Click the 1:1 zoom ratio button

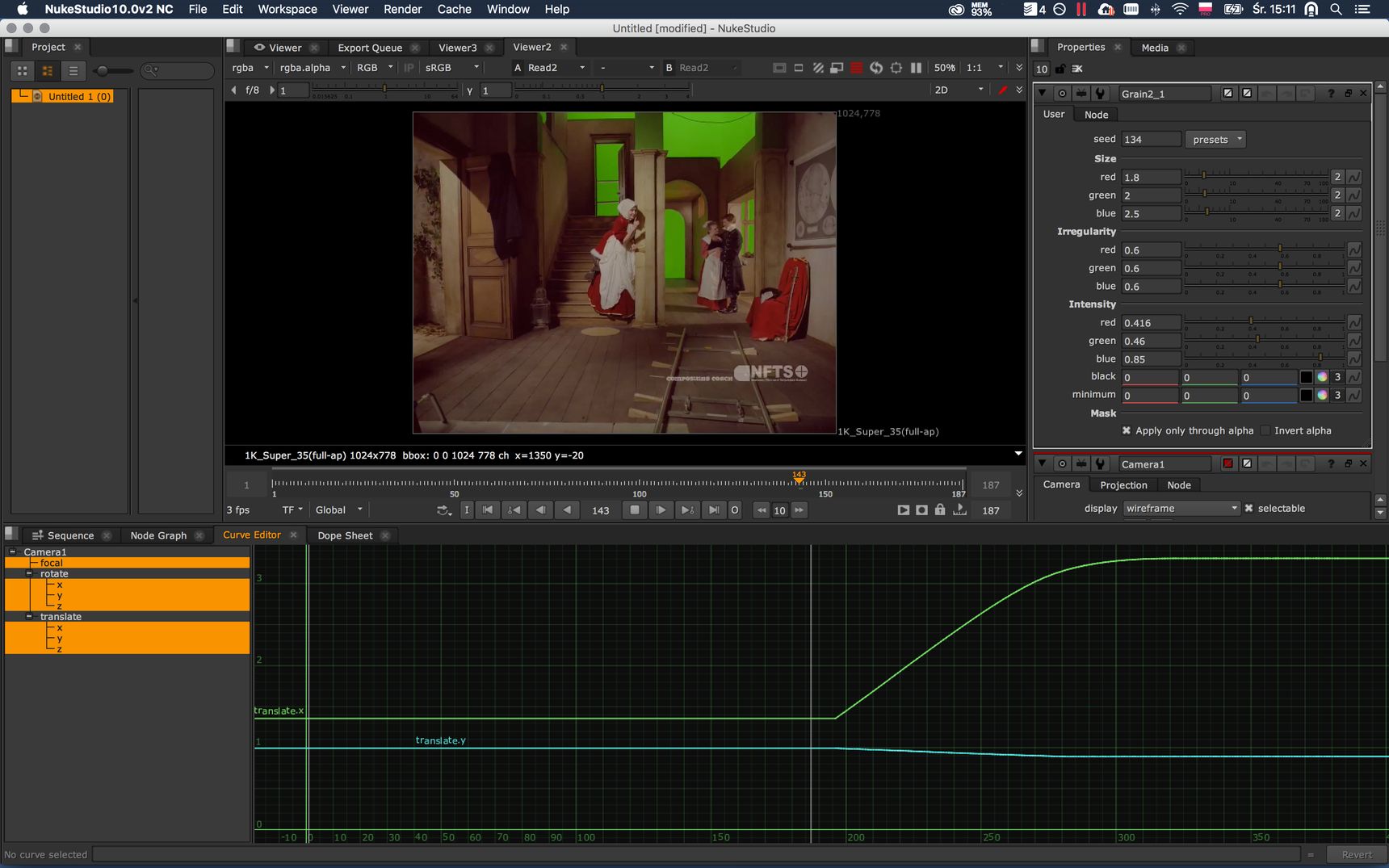(x=975, y=68)
